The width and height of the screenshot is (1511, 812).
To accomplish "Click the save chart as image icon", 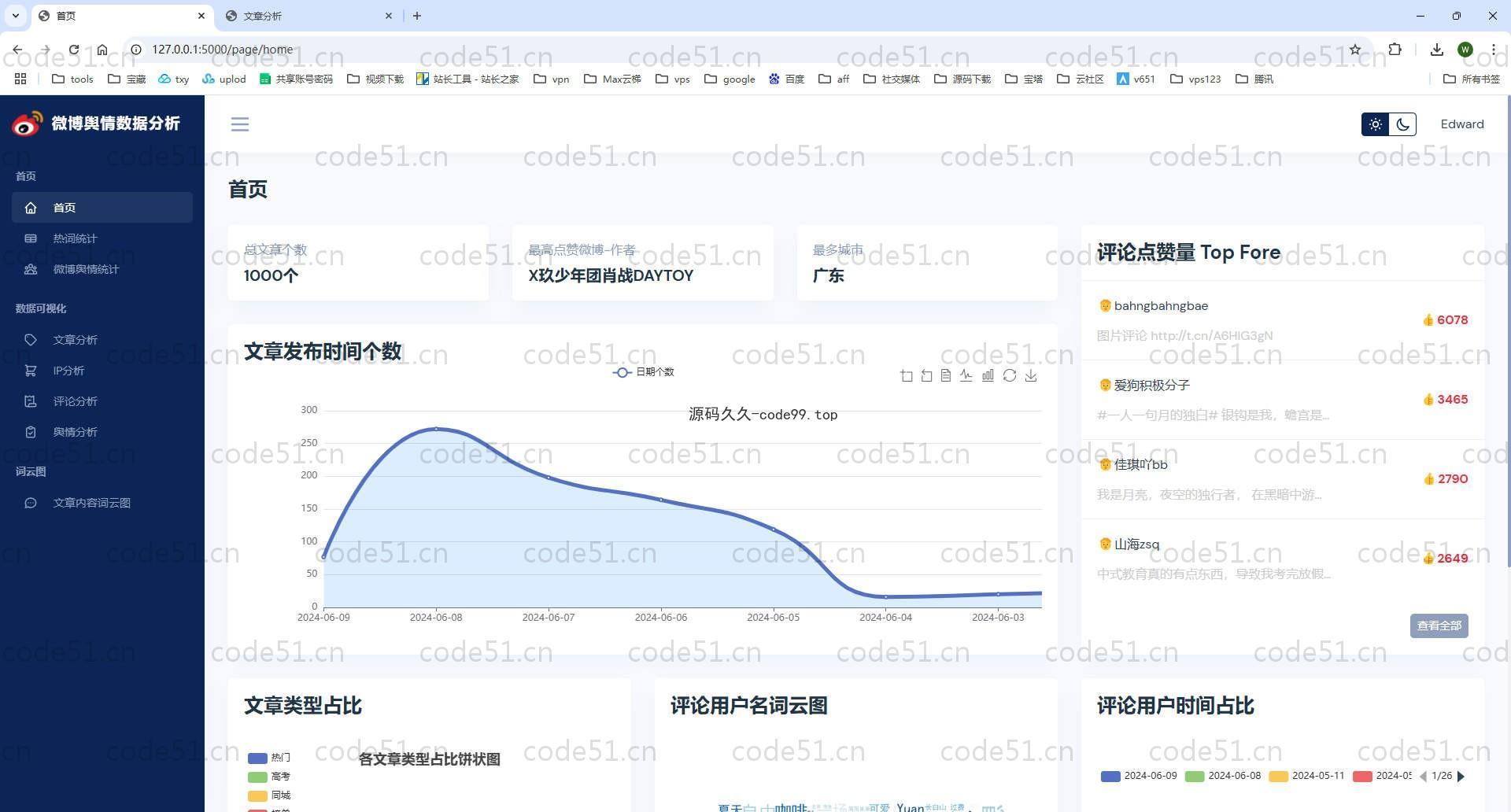I will click(1031, 376).
